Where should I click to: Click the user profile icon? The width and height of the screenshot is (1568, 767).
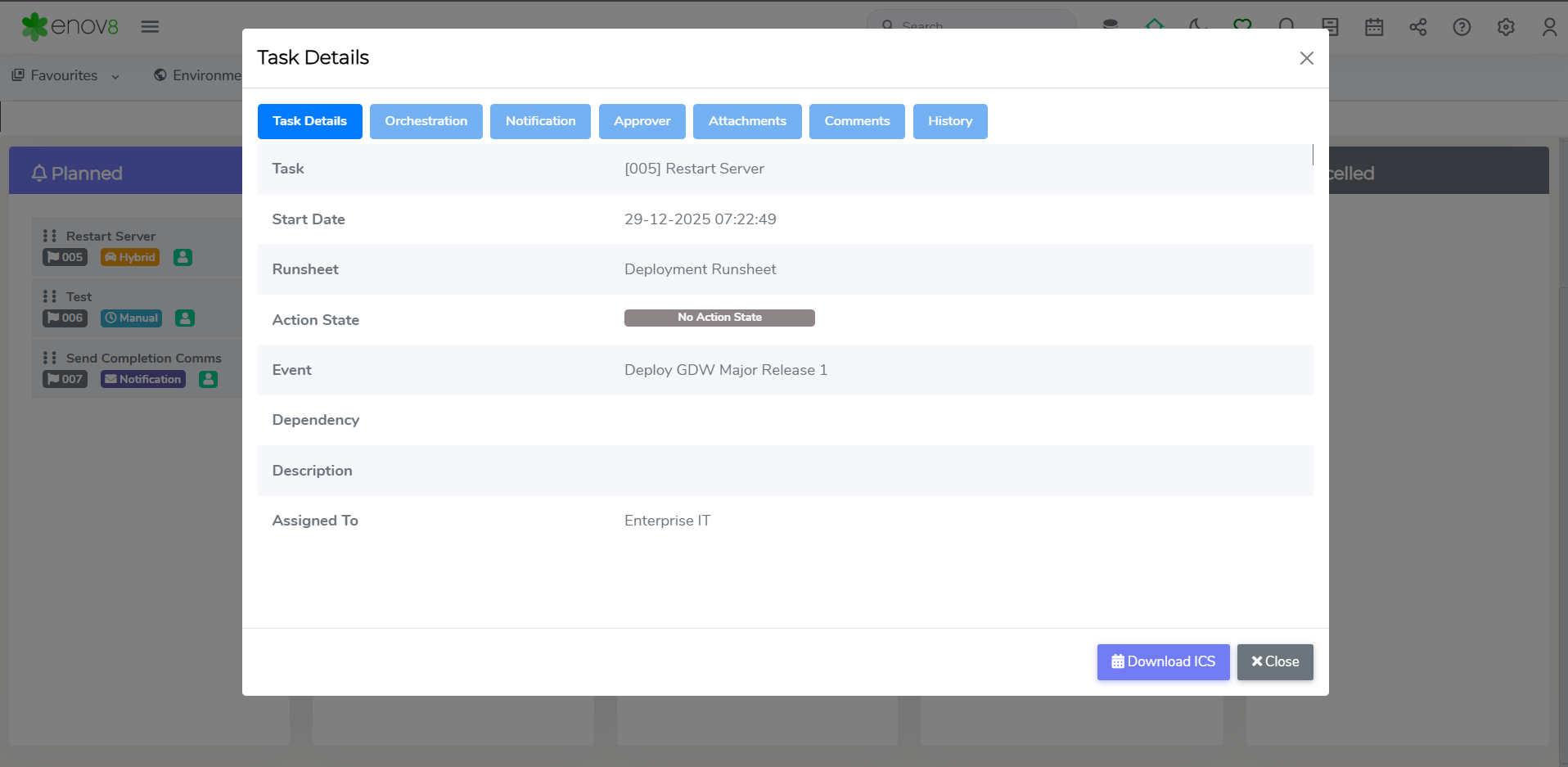point(1548,27)
